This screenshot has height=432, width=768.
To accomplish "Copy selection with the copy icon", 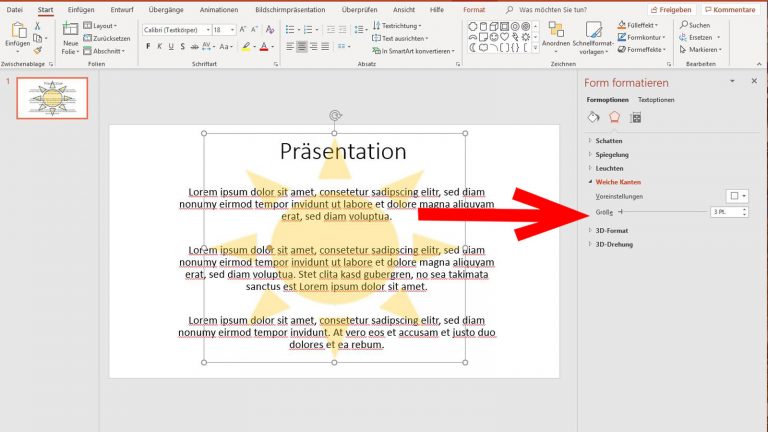I will [x=37, y=38].
